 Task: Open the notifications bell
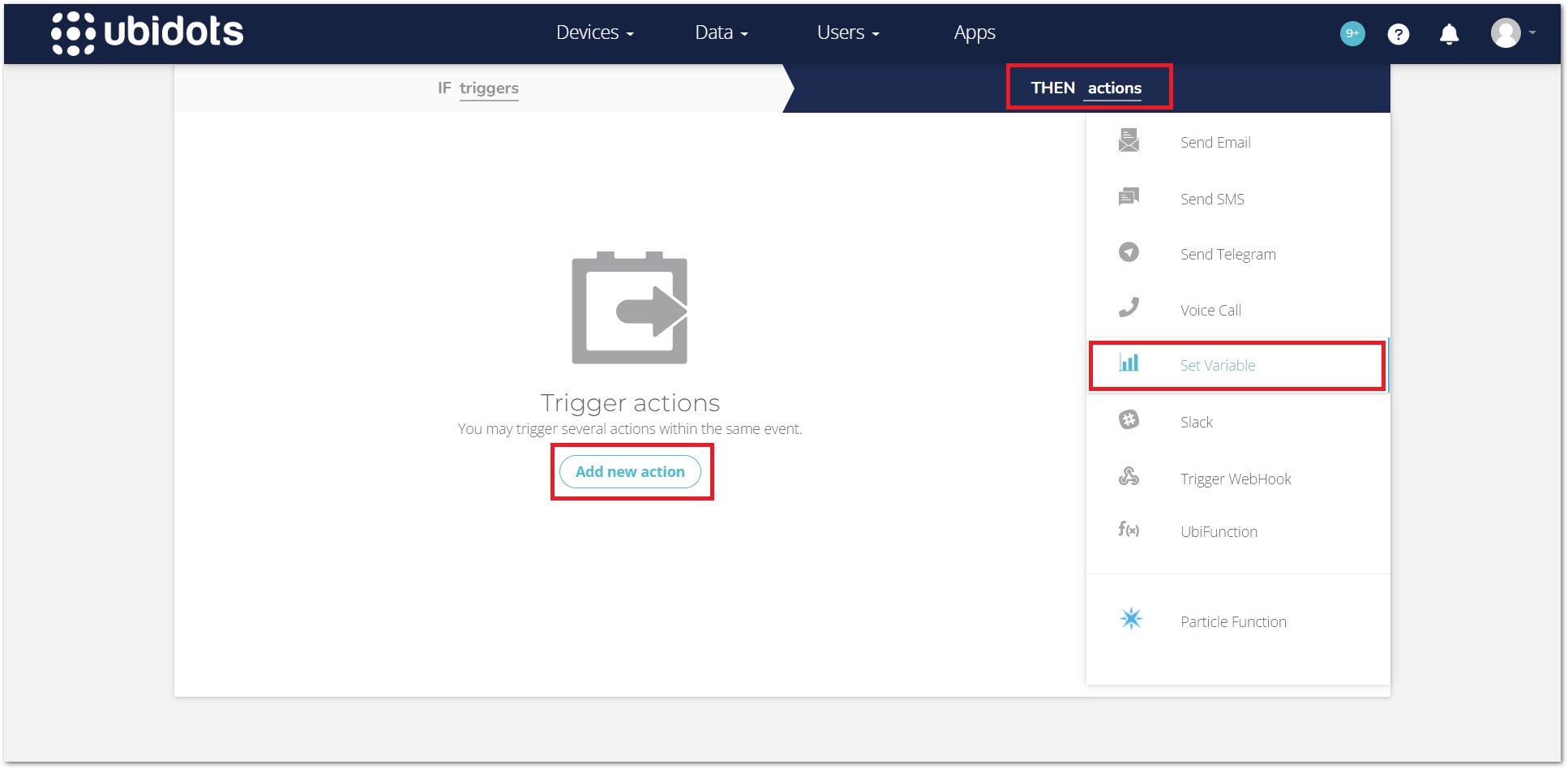coord(1449,34)
